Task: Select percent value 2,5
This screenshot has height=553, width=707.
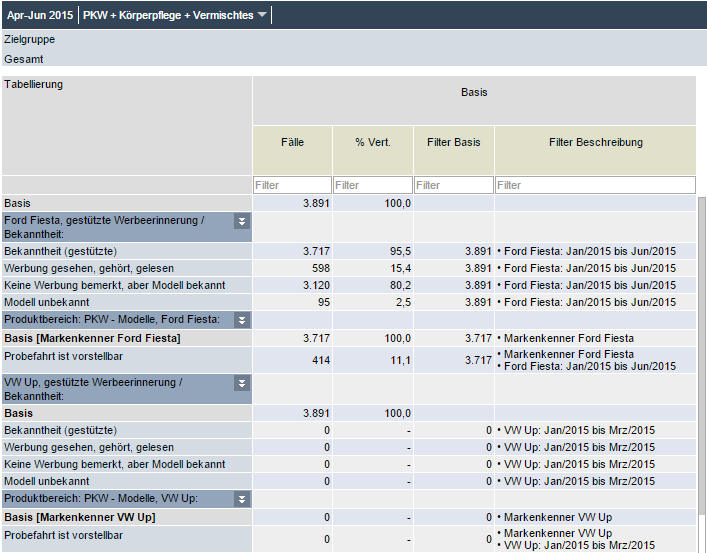Action: tap(404, 302)
